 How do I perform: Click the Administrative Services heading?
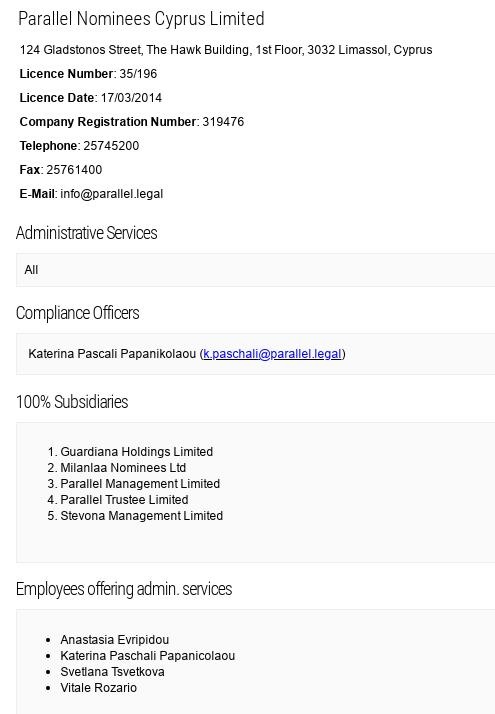click(x=87, y=233)
